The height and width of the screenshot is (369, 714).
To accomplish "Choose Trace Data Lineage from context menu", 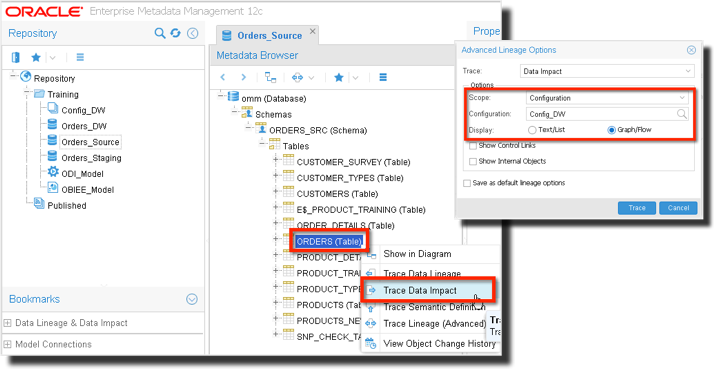I will click(422, 273).
